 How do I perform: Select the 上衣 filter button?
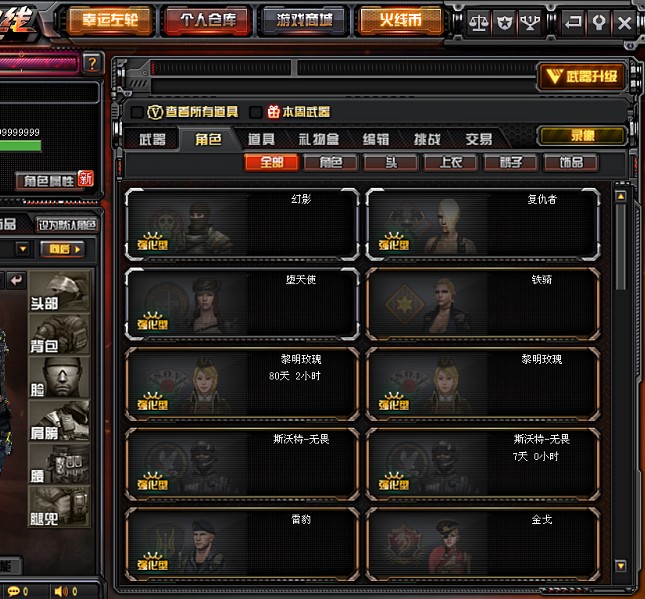point(451,163)
